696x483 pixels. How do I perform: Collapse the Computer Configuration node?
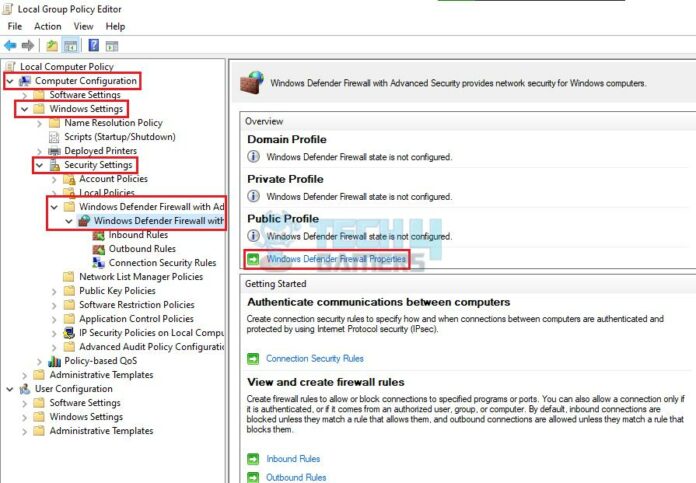click(x=10, y=81)
